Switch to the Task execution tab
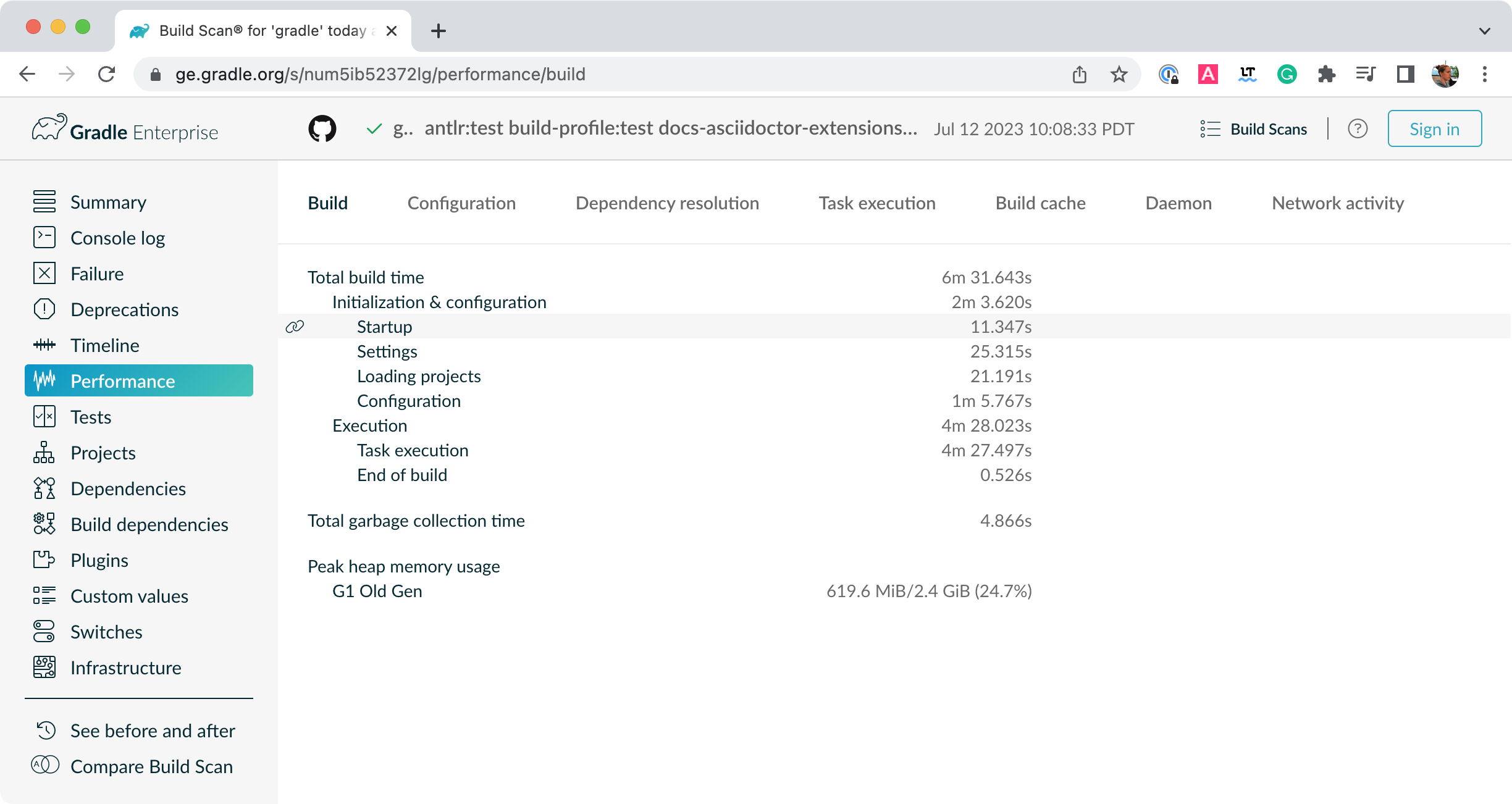 [x=877, y=203]
